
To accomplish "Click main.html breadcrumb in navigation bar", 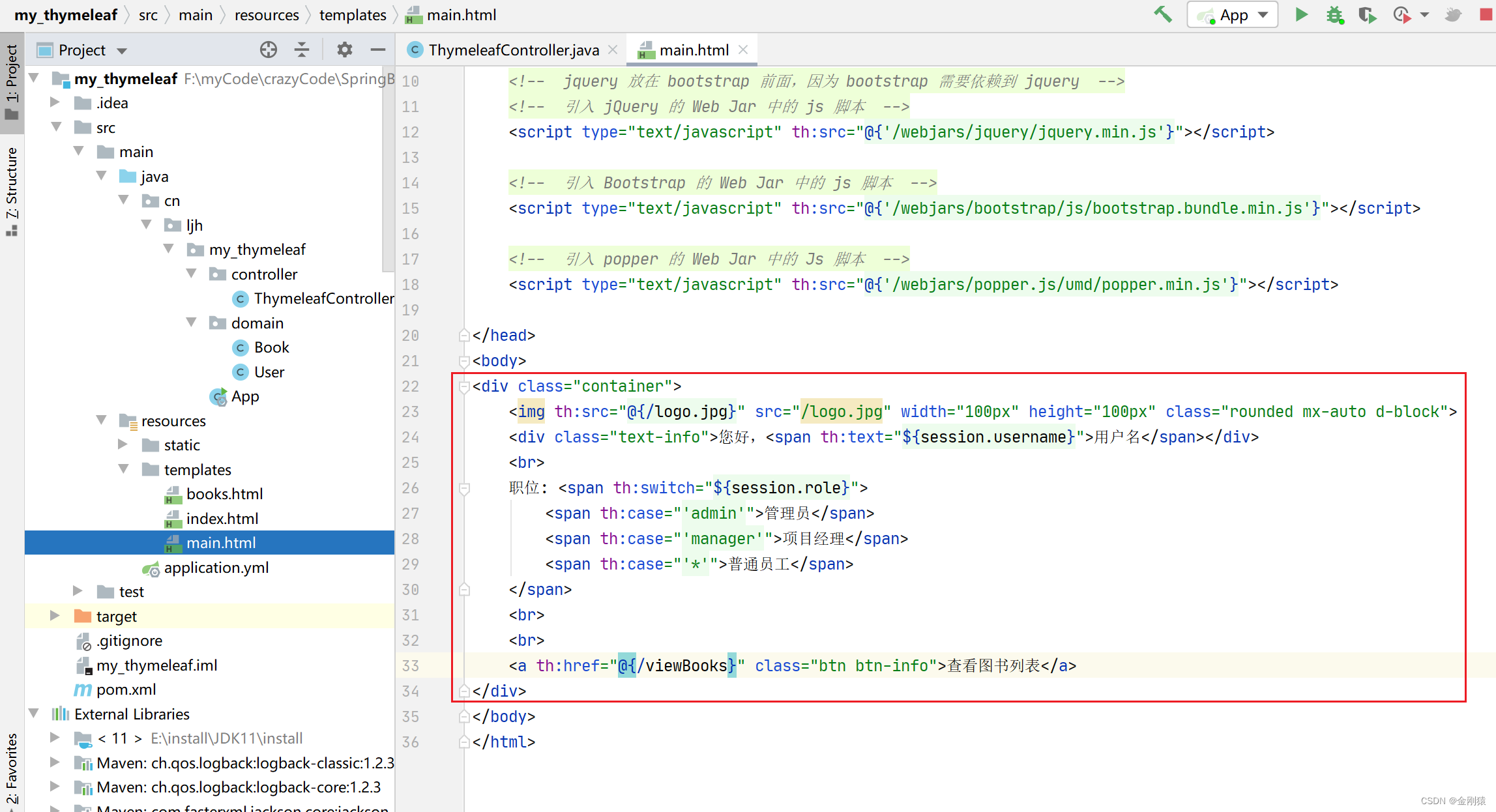I will tap(451, 15).
